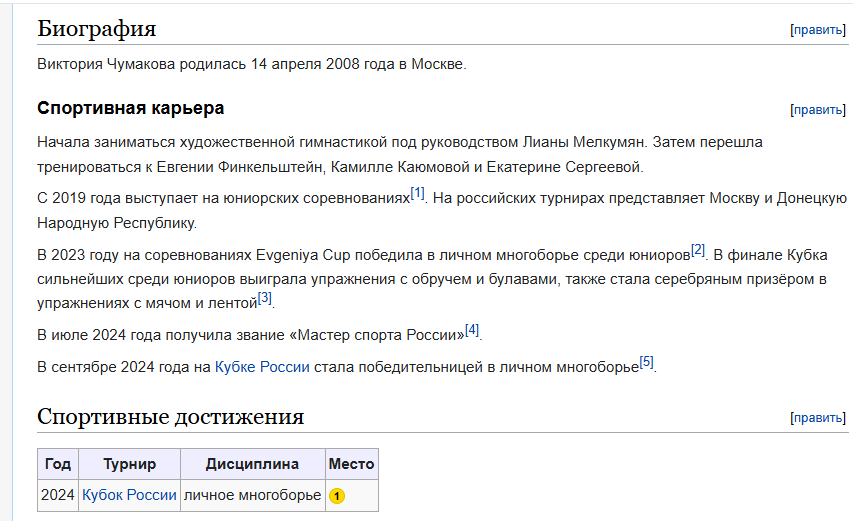Click the Дисциплина column header

click(x=252, y=464)
